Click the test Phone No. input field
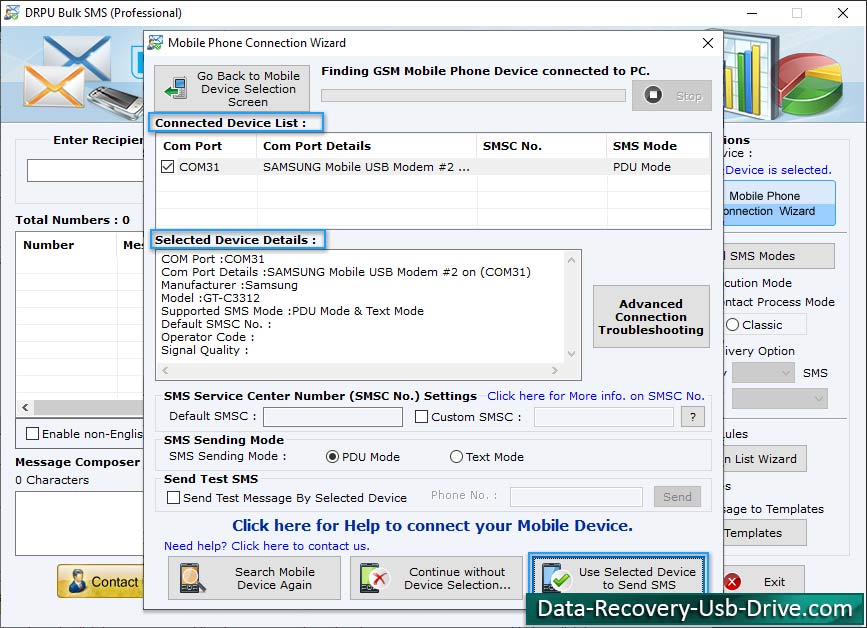This screenshot has width=867, height=628. point(576,496)
